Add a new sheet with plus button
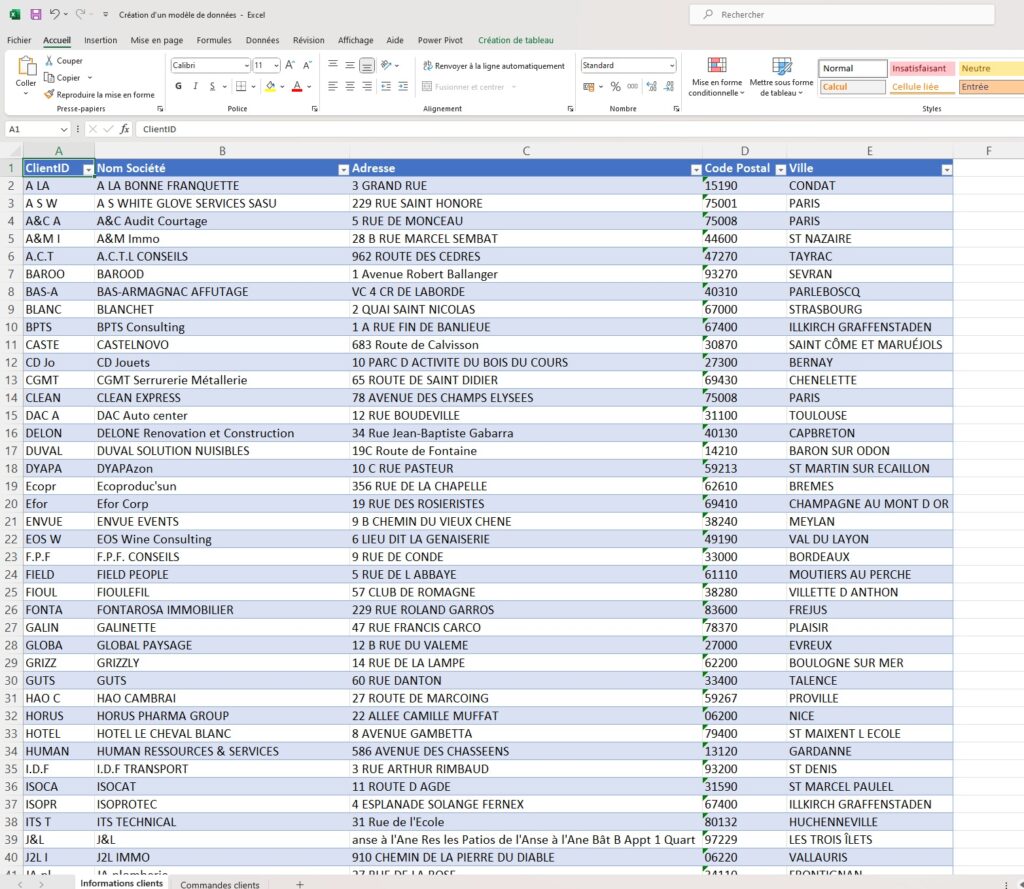 click(x=300, y=884)
